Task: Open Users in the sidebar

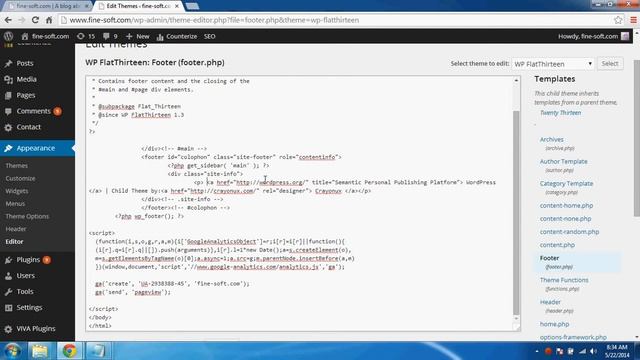Action: [25, 276]
